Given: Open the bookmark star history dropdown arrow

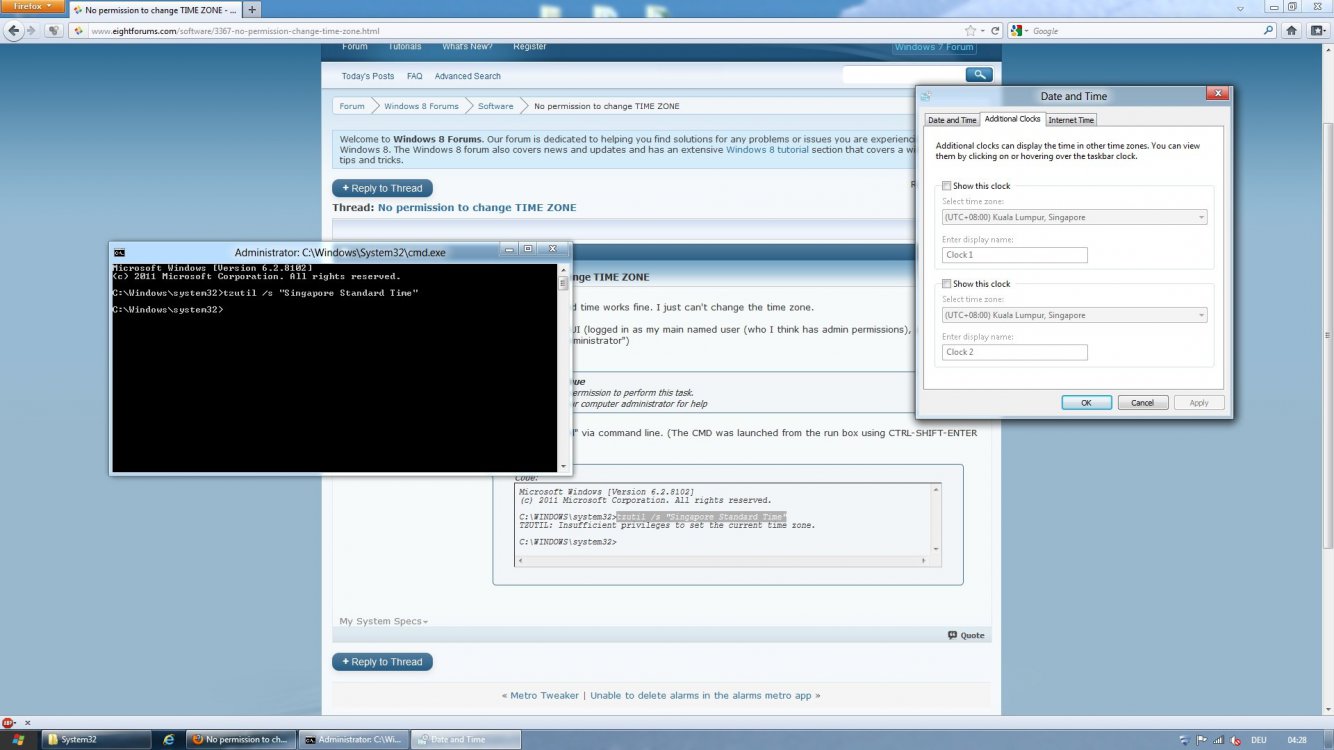Looking at the screenshot, I should pyautogui.click(x=982, y=31).
